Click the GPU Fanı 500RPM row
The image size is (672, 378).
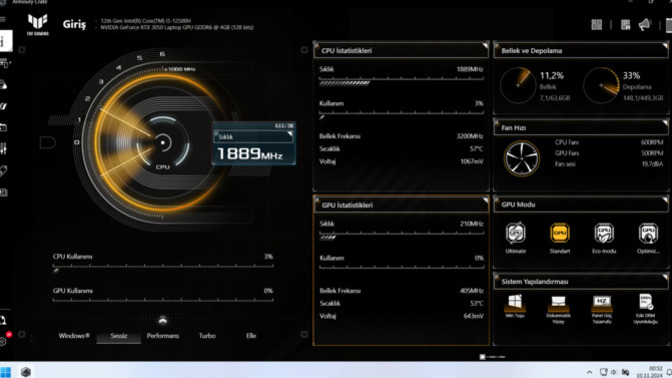coord(609,153)
